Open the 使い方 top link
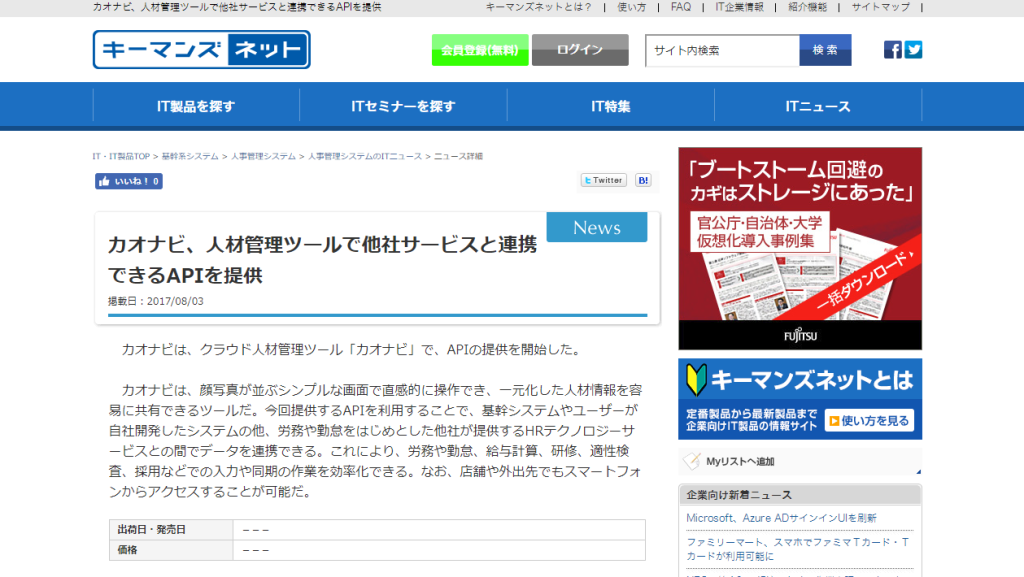Image resolution: width=1024 pixels, height=577 pixels. point(632,7)
